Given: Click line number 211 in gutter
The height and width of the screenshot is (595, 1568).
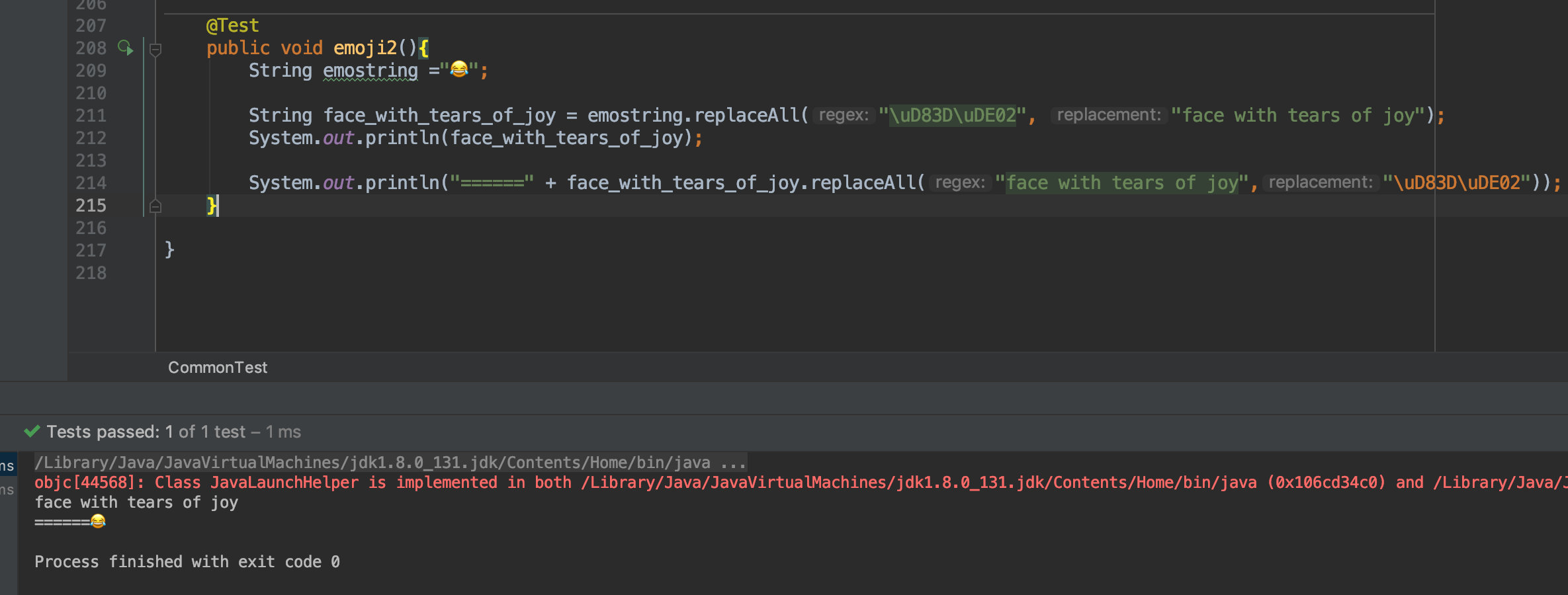Looking at the screenshot, I should coord(91,116).
